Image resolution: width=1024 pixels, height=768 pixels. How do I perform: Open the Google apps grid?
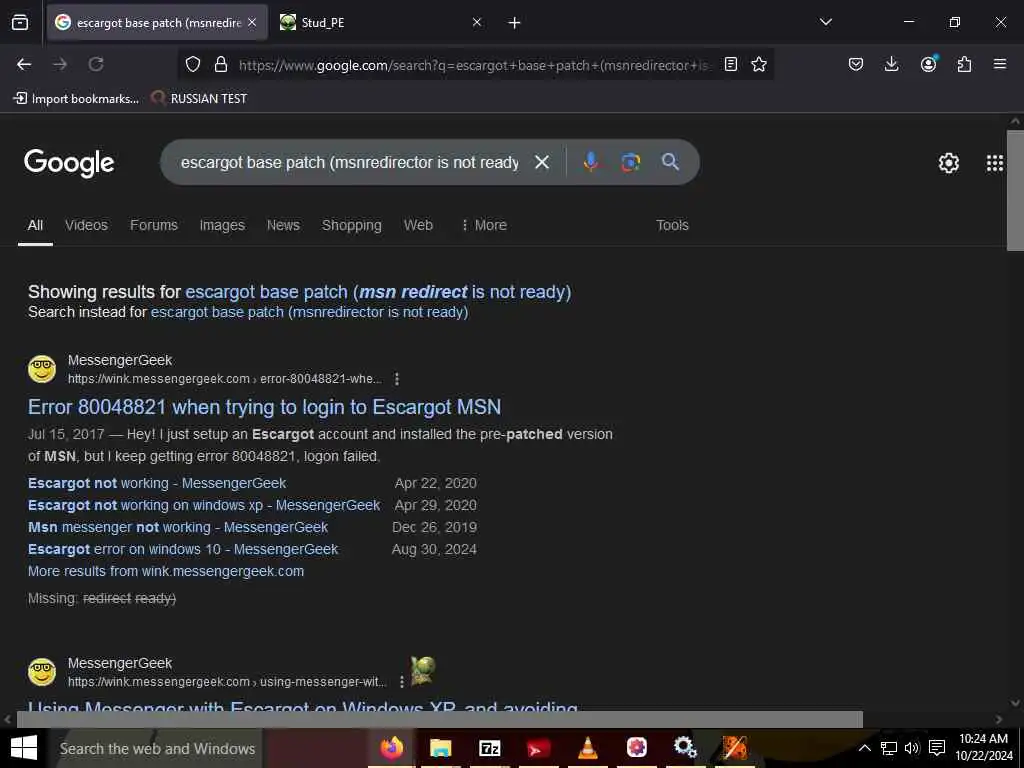coord(995,163)
